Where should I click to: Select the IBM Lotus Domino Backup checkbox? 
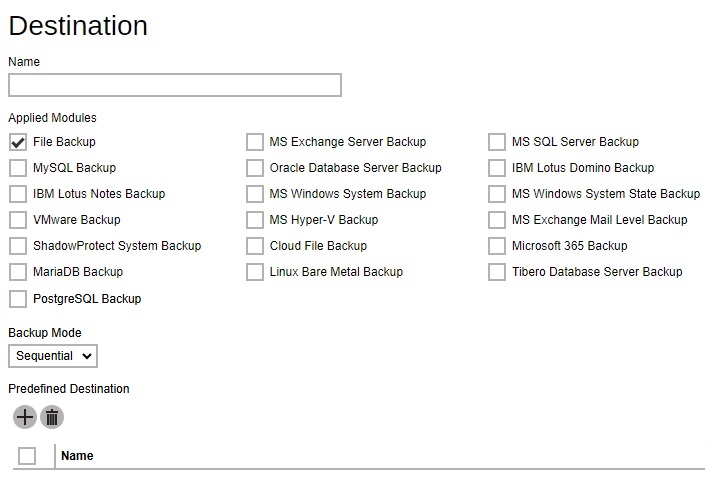click(497, 168)
